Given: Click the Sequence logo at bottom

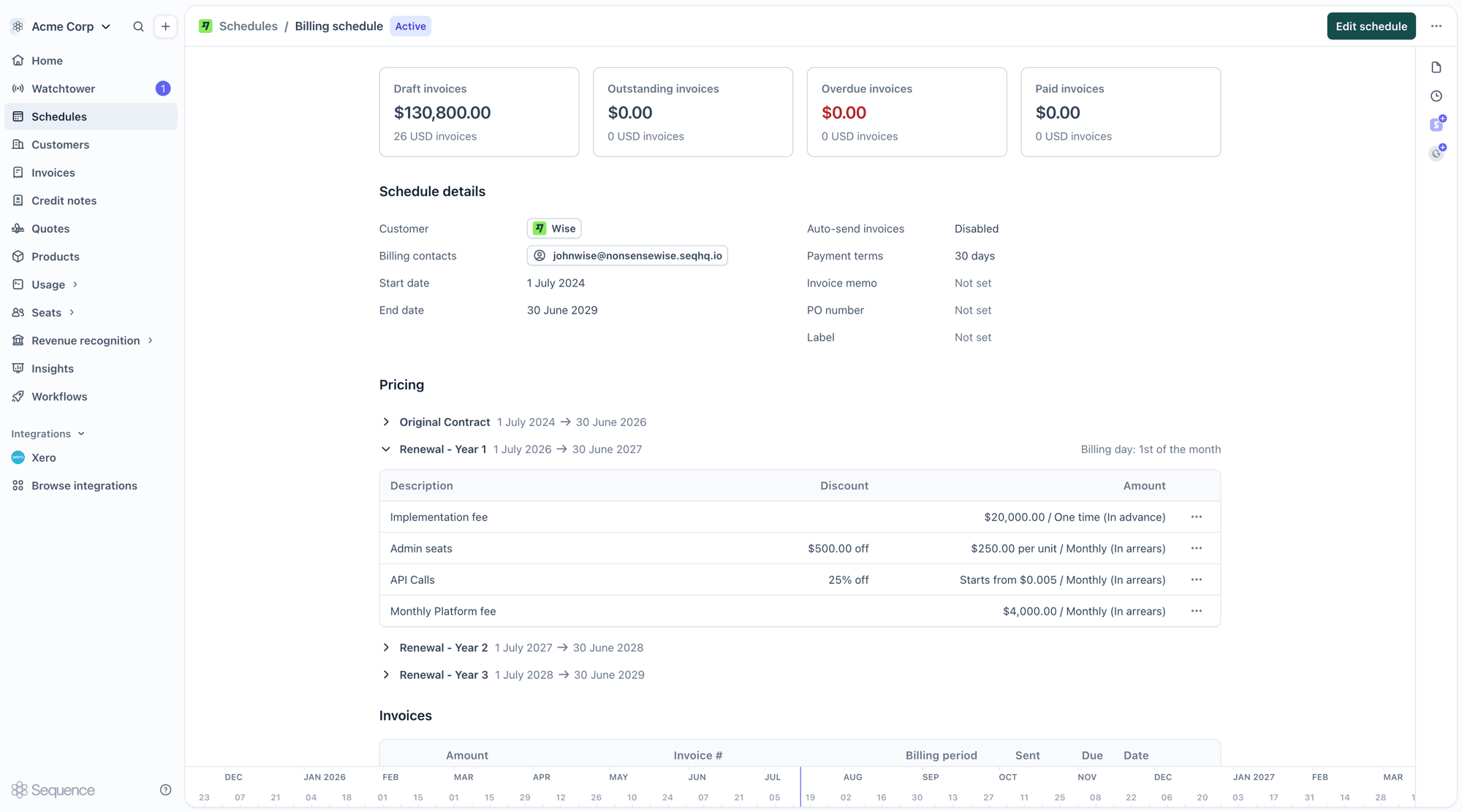Looking at the screenshot, I should coord(53,790).
